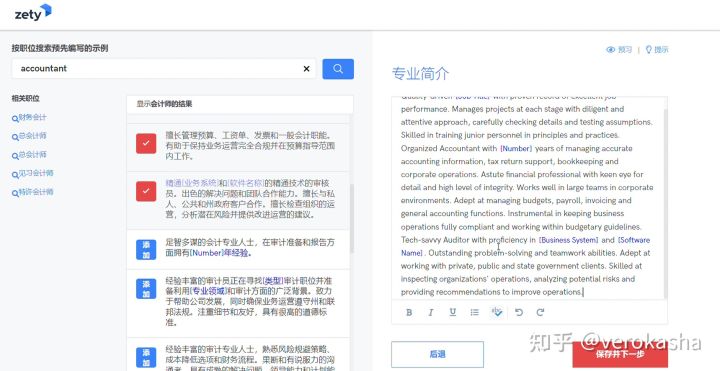Click the [类型] placeholder in results

click(273, 281)
